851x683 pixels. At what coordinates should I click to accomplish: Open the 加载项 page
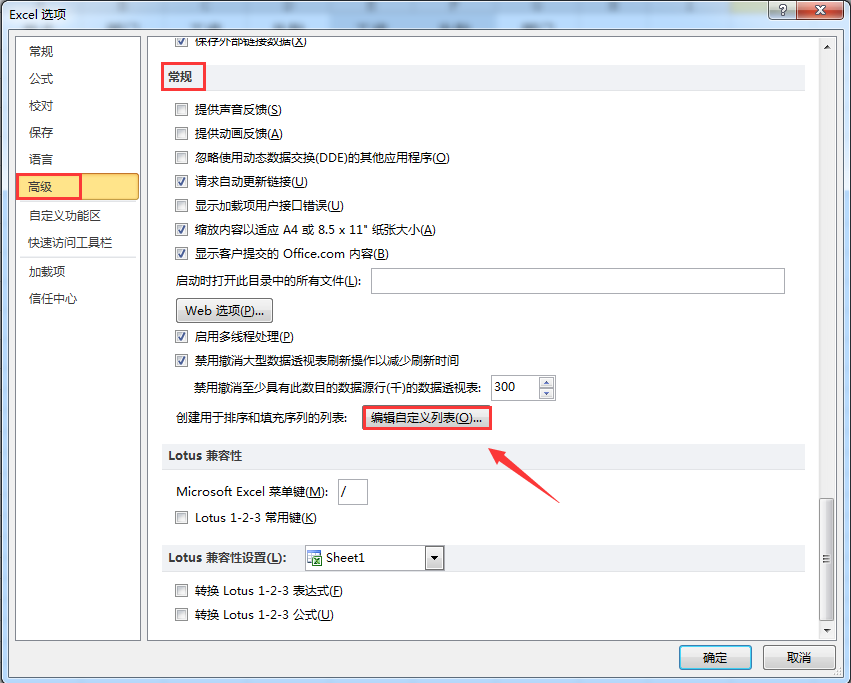47,271
